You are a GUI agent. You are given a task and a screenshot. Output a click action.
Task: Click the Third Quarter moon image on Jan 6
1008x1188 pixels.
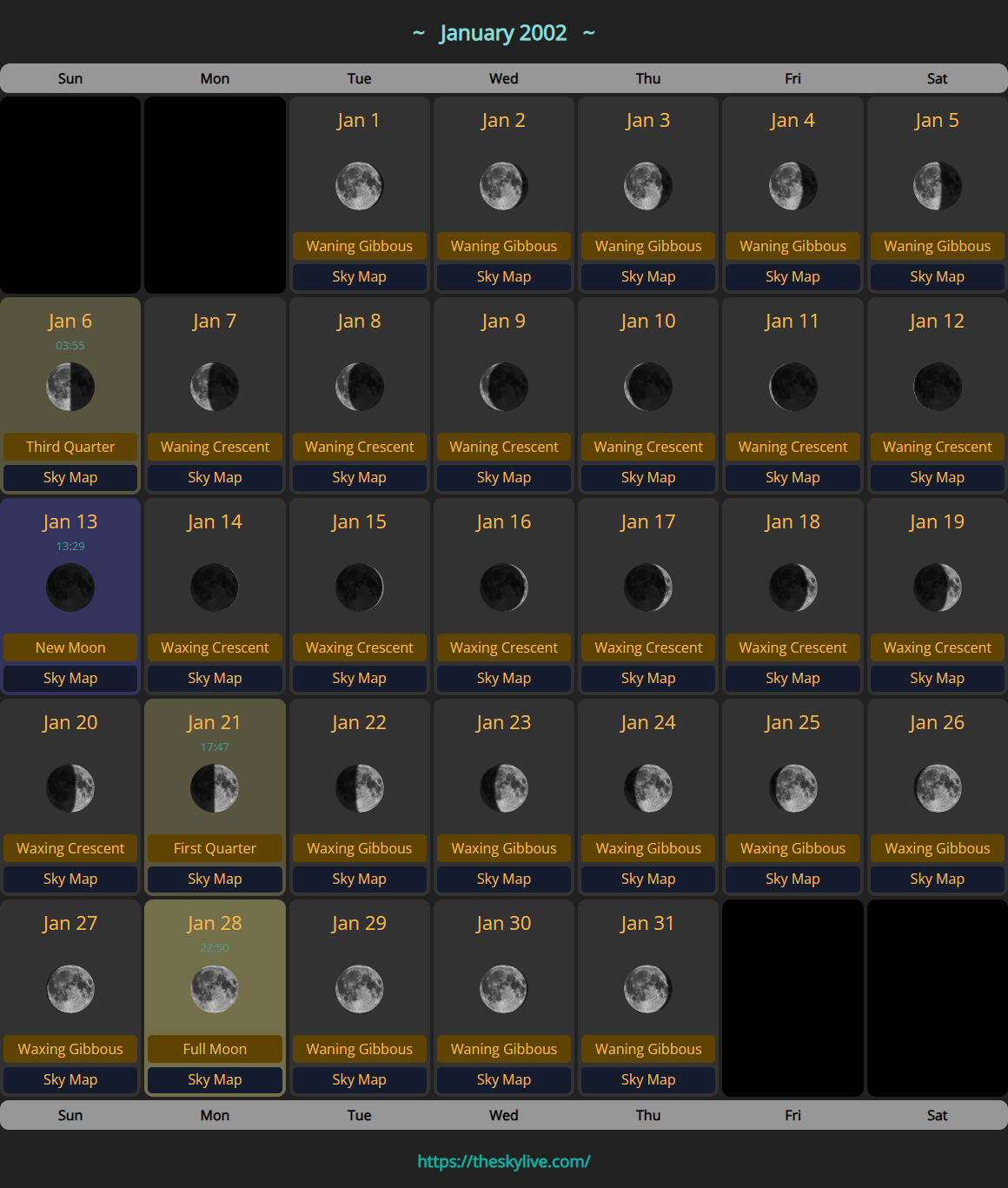click(x=70, y=387)
